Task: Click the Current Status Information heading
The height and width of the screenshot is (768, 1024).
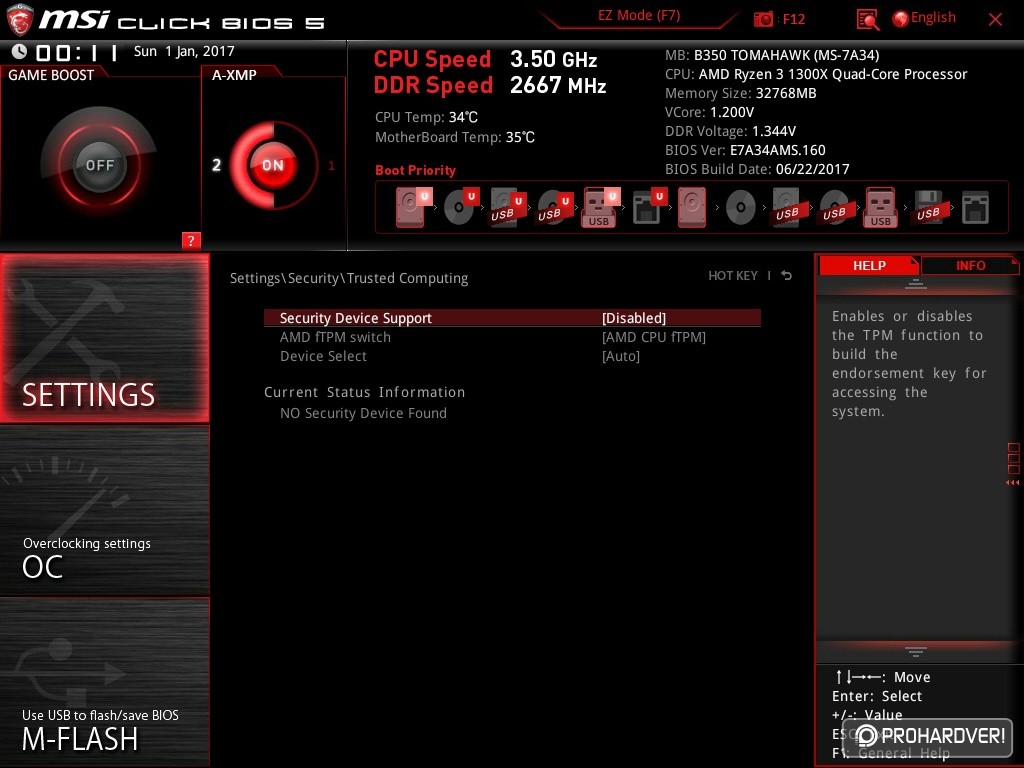Action: click(364, 392)
